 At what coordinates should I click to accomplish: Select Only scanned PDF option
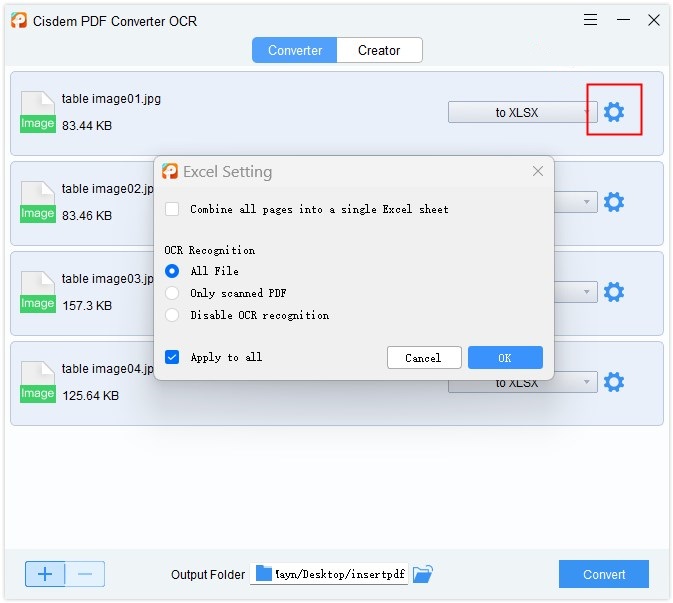[x=172, y=293]
